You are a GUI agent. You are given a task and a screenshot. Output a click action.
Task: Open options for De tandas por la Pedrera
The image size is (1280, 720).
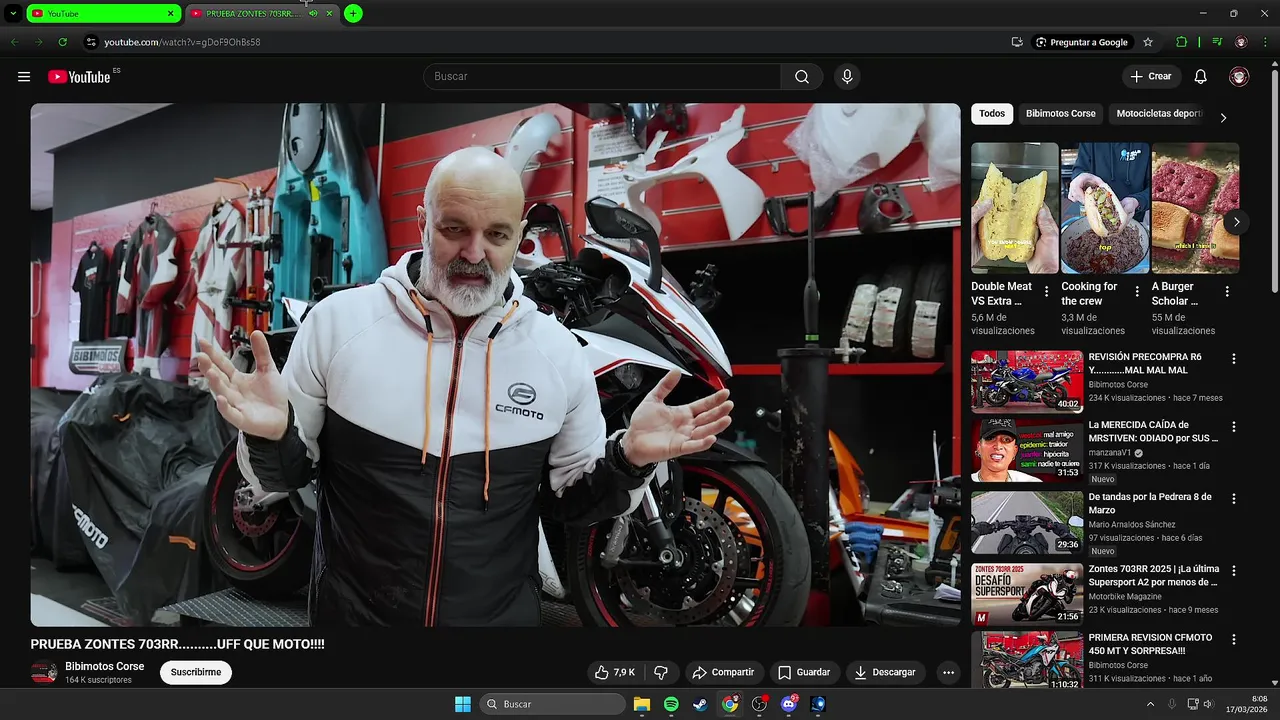coord(1234,499)
